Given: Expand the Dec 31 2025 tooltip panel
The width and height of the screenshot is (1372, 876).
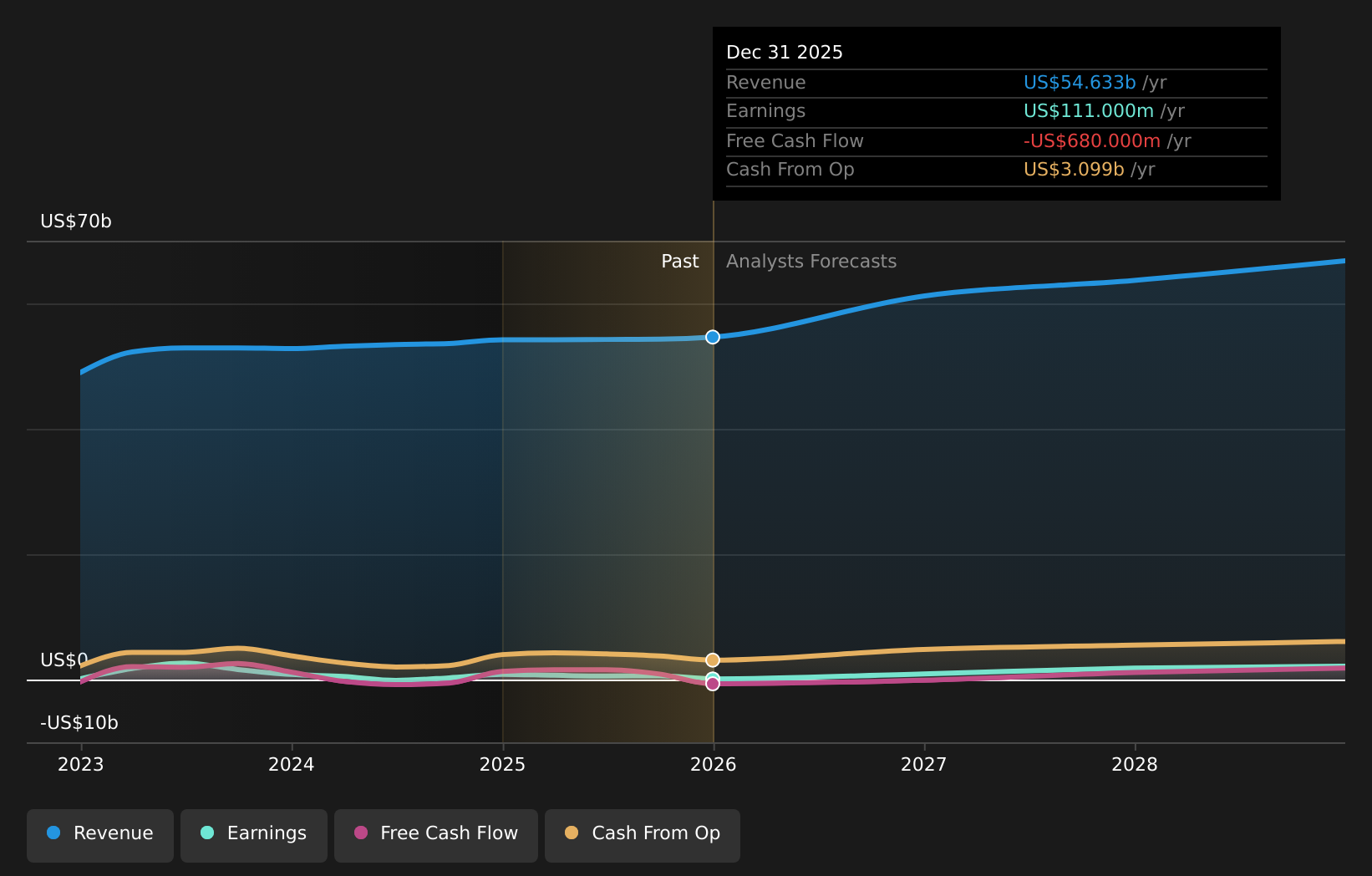Looking at the screenshot, I should point(996,113).
